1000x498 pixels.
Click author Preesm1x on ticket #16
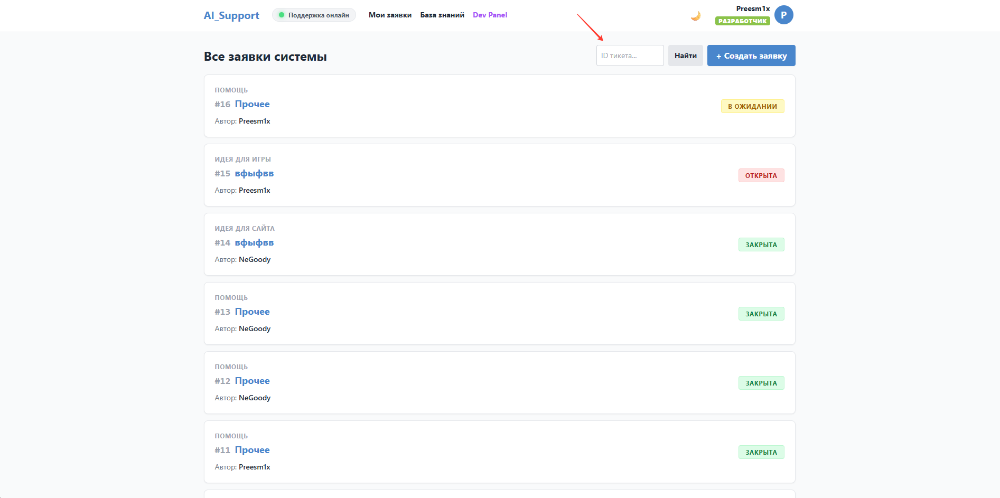[254, 121]
